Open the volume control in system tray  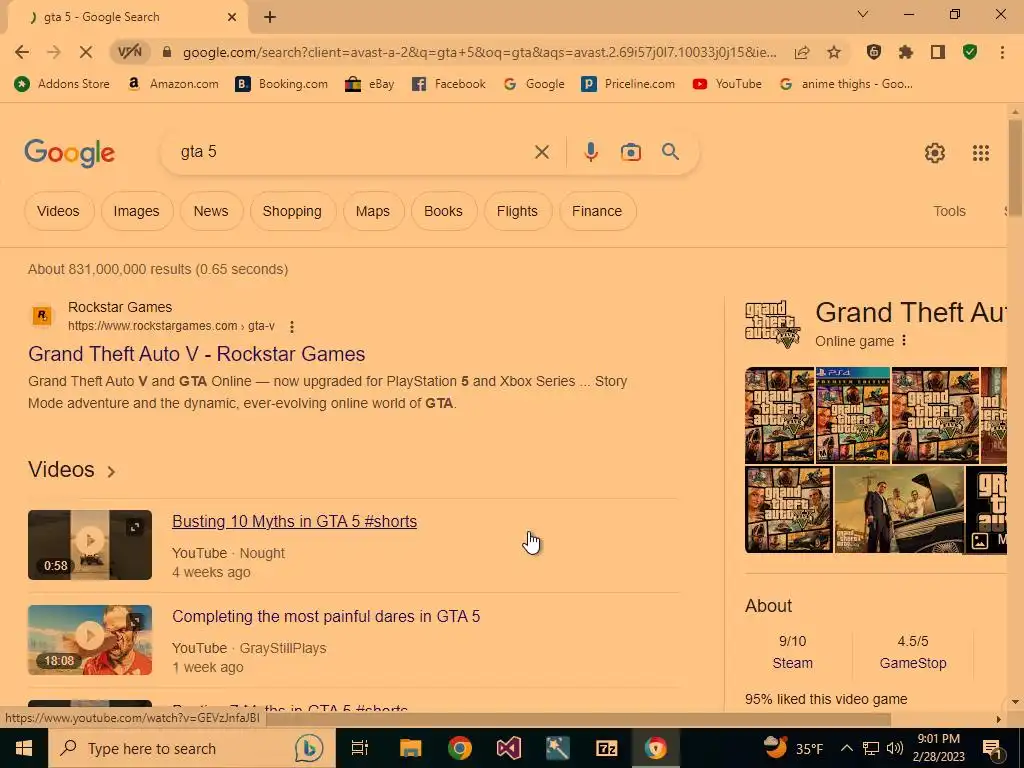pos(895,748)
